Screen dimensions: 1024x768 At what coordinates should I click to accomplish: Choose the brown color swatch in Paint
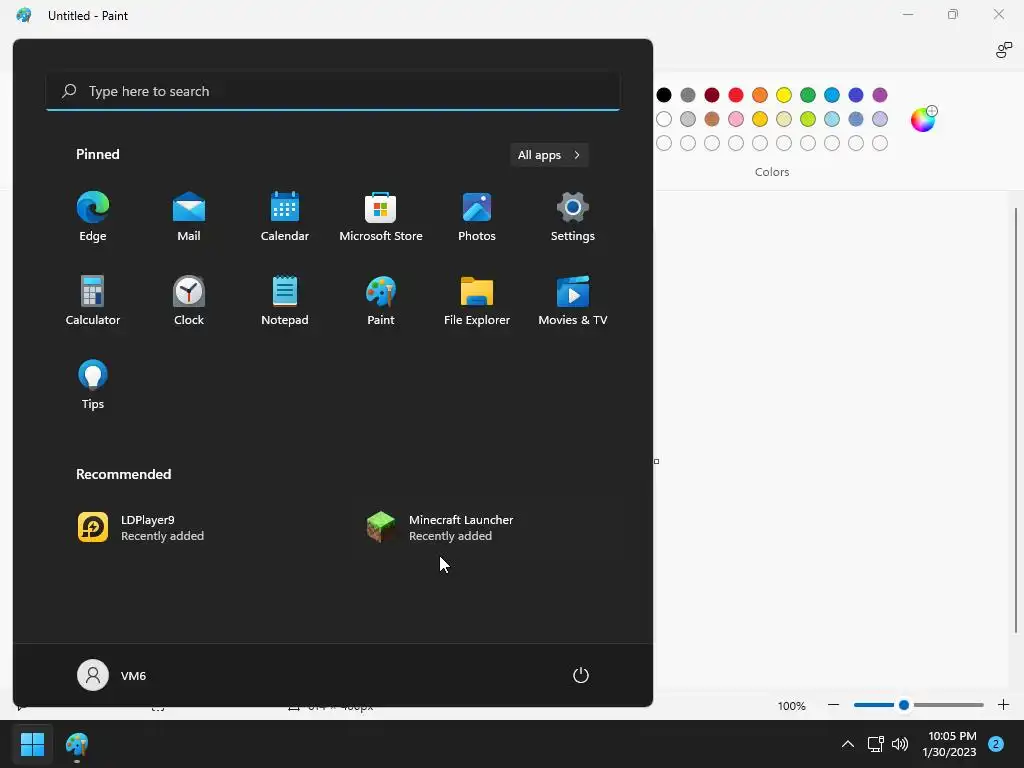[x=712, y=119]
